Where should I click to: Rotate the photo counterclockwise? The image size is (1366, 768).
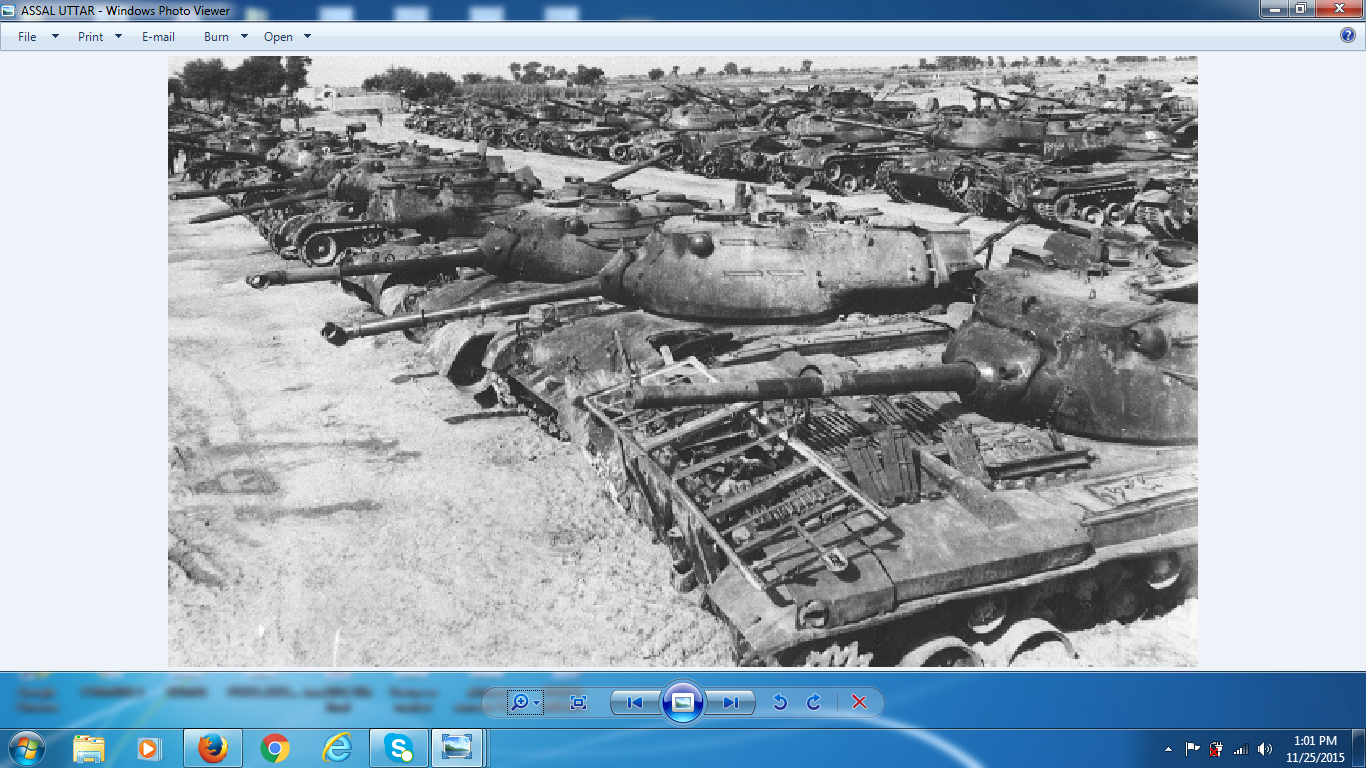pos(780,703)
